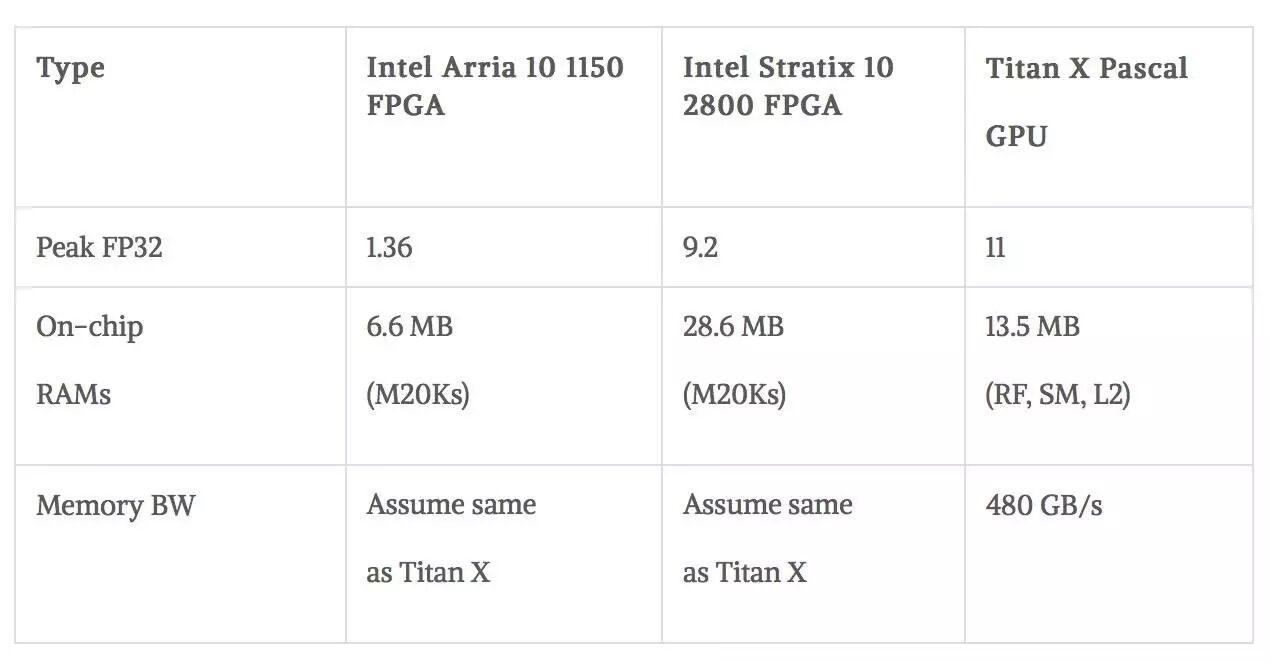Click the 13.5 MB on-chip RAM value

pyautogui.click(x=1033, y=327)
